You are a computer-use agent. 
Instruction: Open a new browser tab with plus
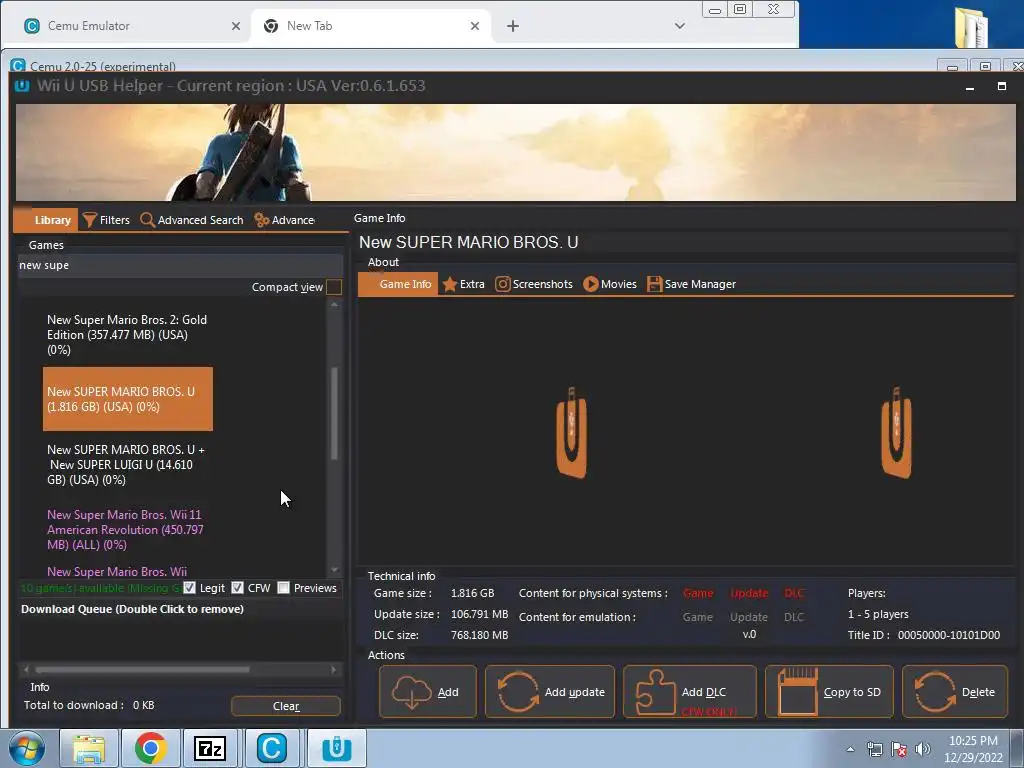pyautogui.click(x=513, y=26)
